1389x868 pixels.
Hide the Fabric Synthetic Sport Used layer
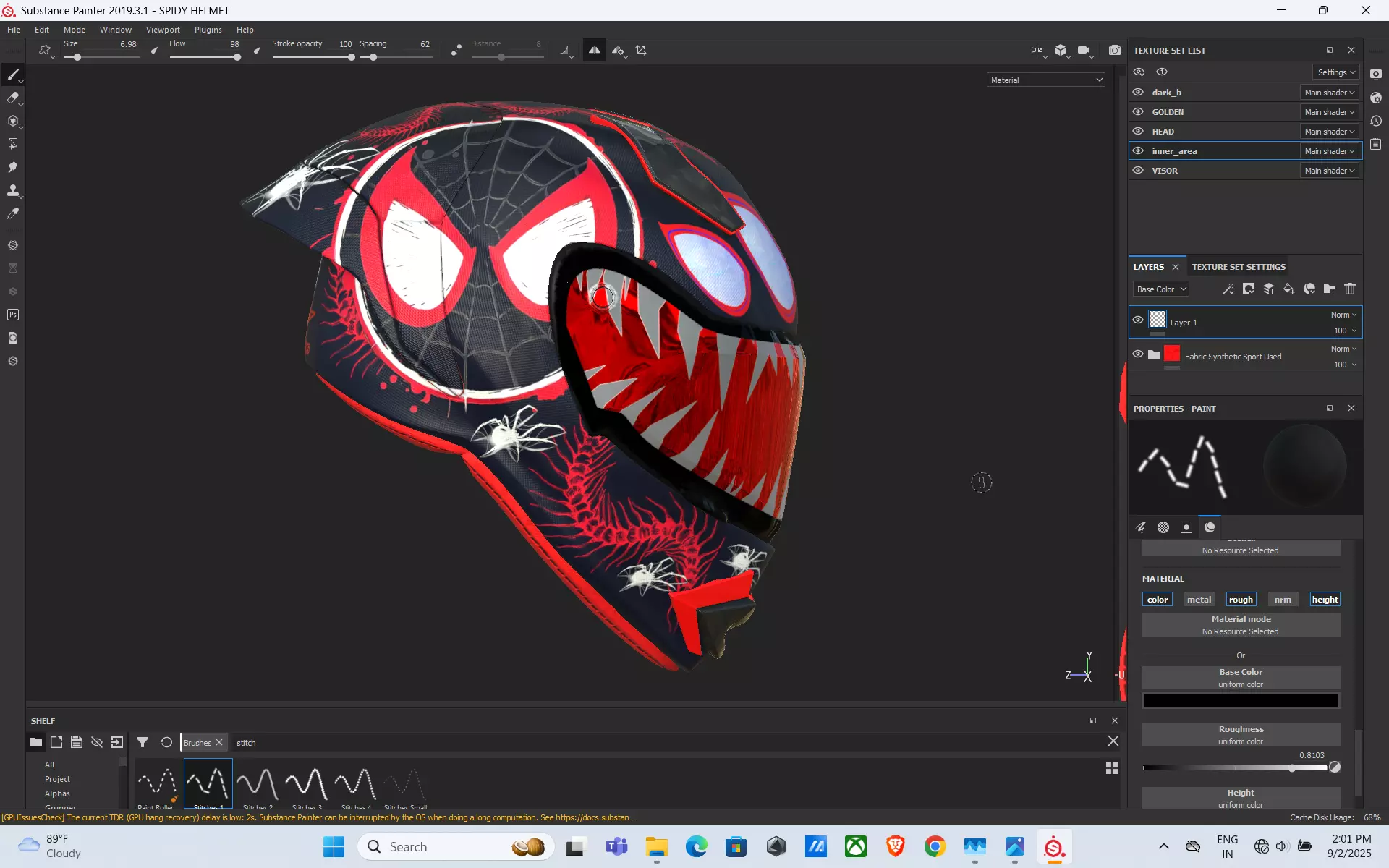point(1138,354)
